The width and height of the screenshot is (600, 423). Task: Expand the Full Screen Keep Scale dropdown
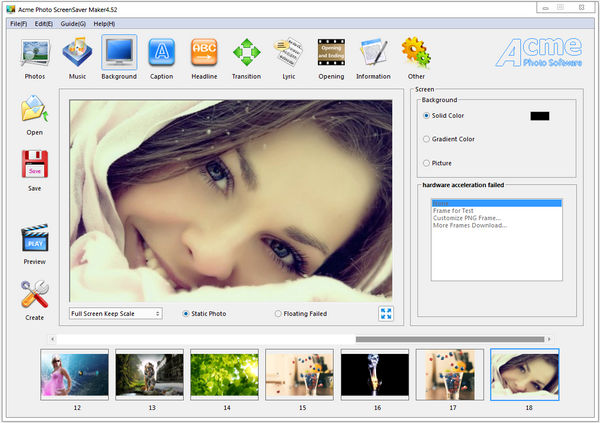coord(115,314)
